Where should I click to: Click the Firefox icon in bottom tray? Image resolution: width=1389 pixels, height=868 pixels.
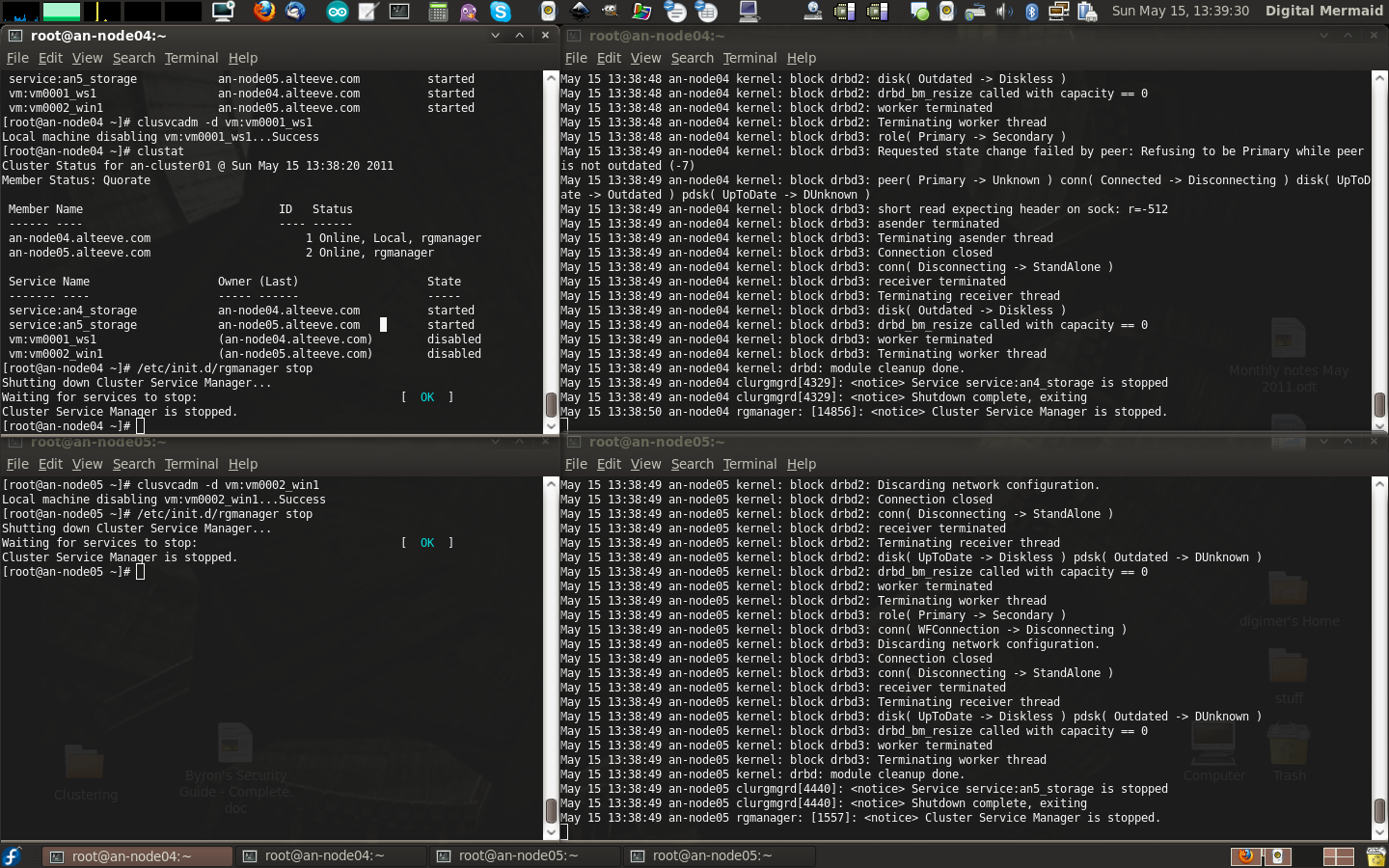[1246, 855]
